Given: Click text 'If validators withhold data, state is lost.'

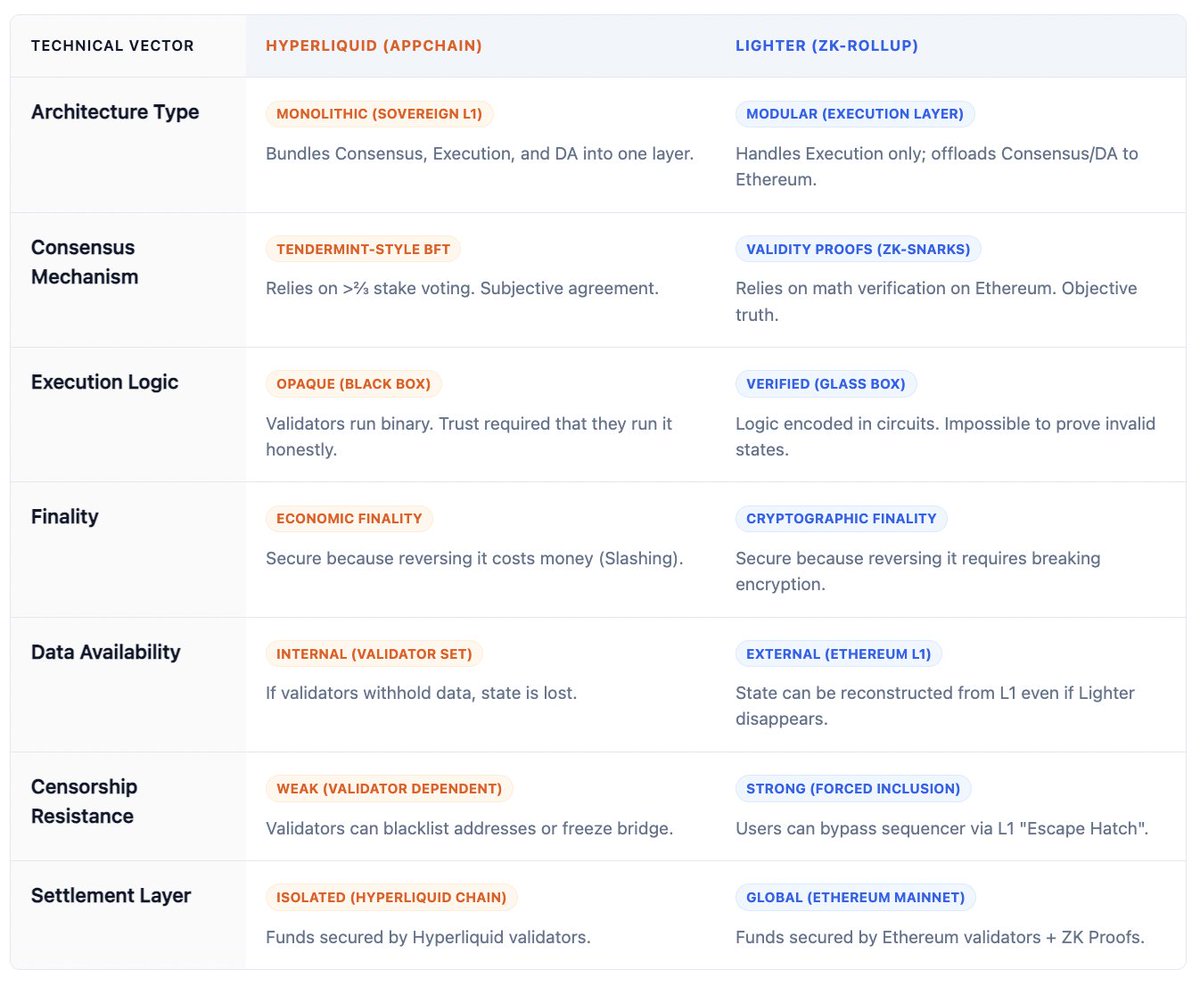Looking at the screenshot, I should point(421,694).
